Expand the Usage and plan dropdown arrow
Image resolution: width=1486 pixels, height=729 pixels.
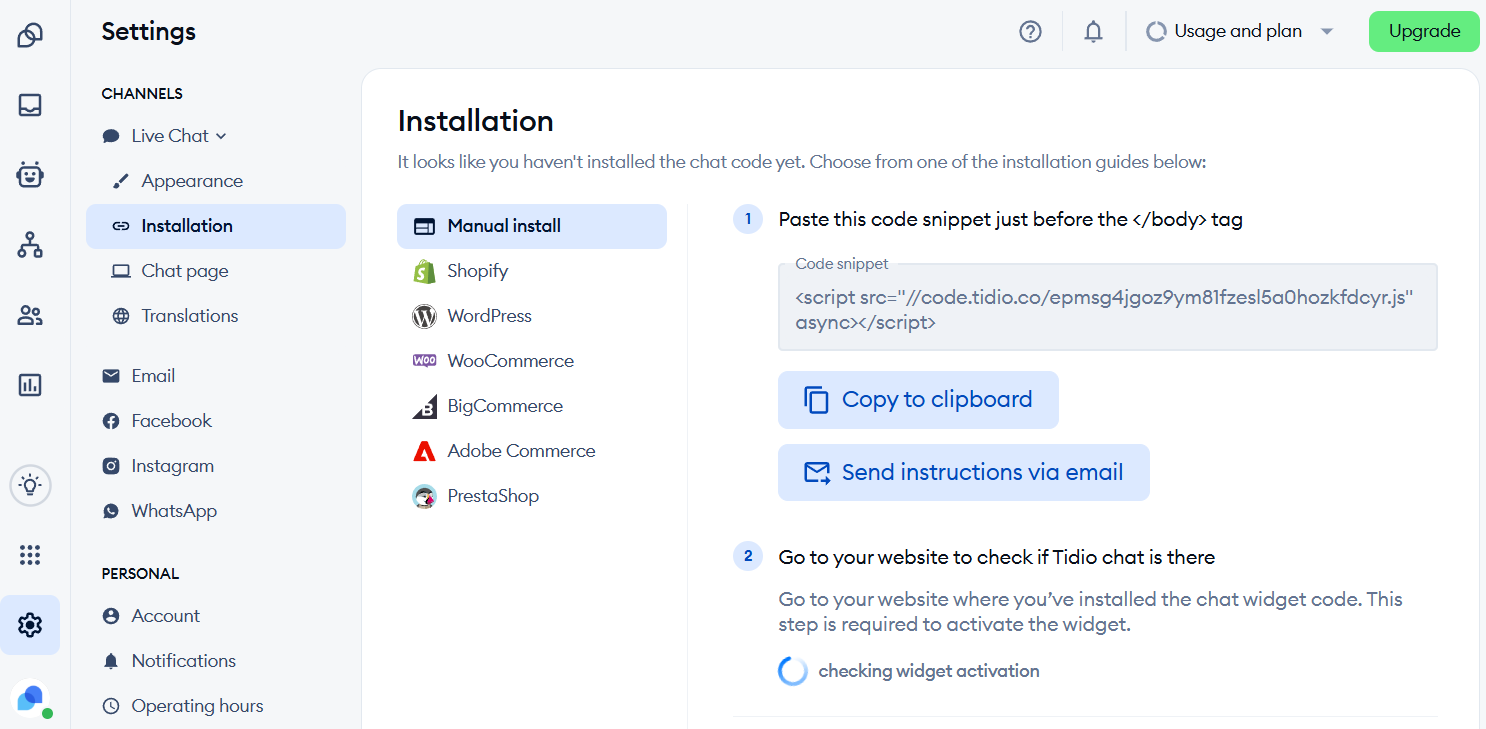(x=1327, y=32)
